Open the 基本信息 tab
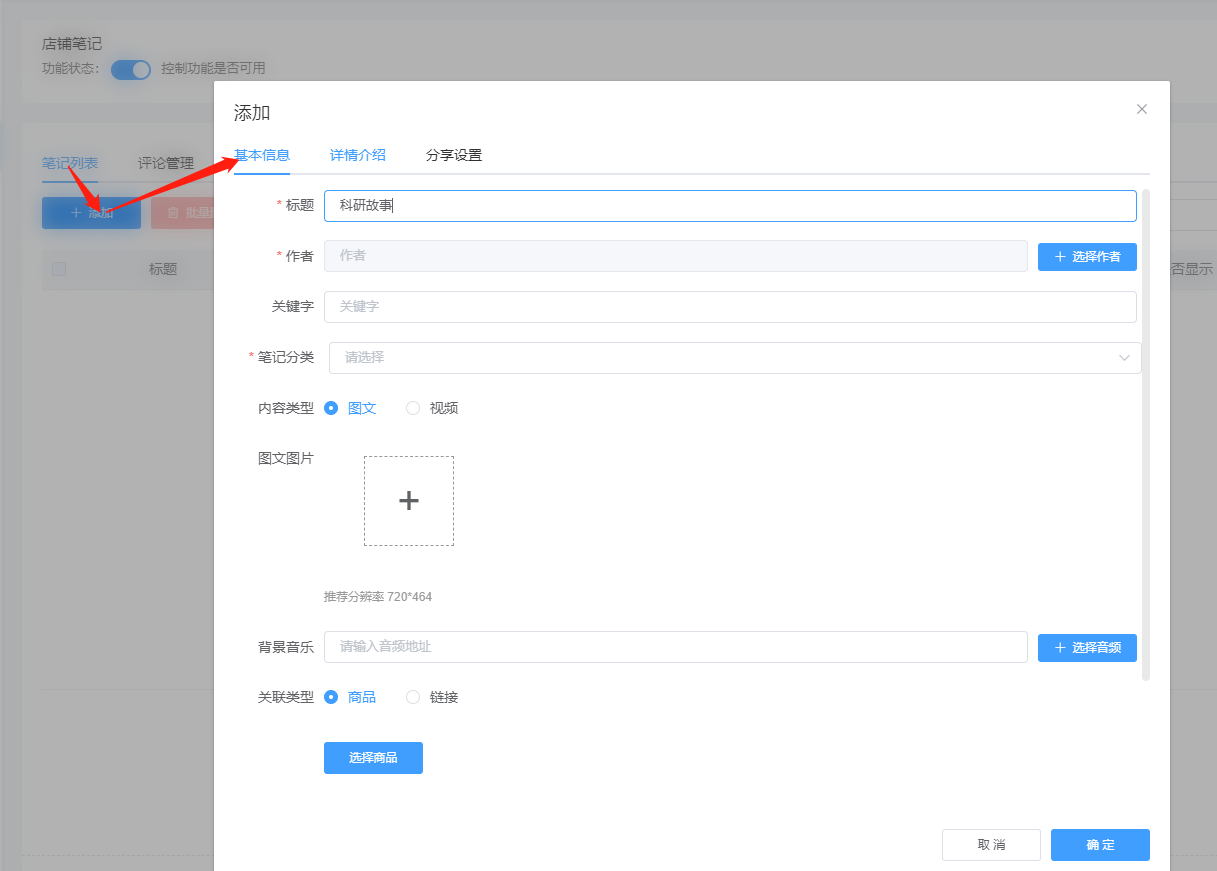The image size is (1217, 871). tap(262, 155)
